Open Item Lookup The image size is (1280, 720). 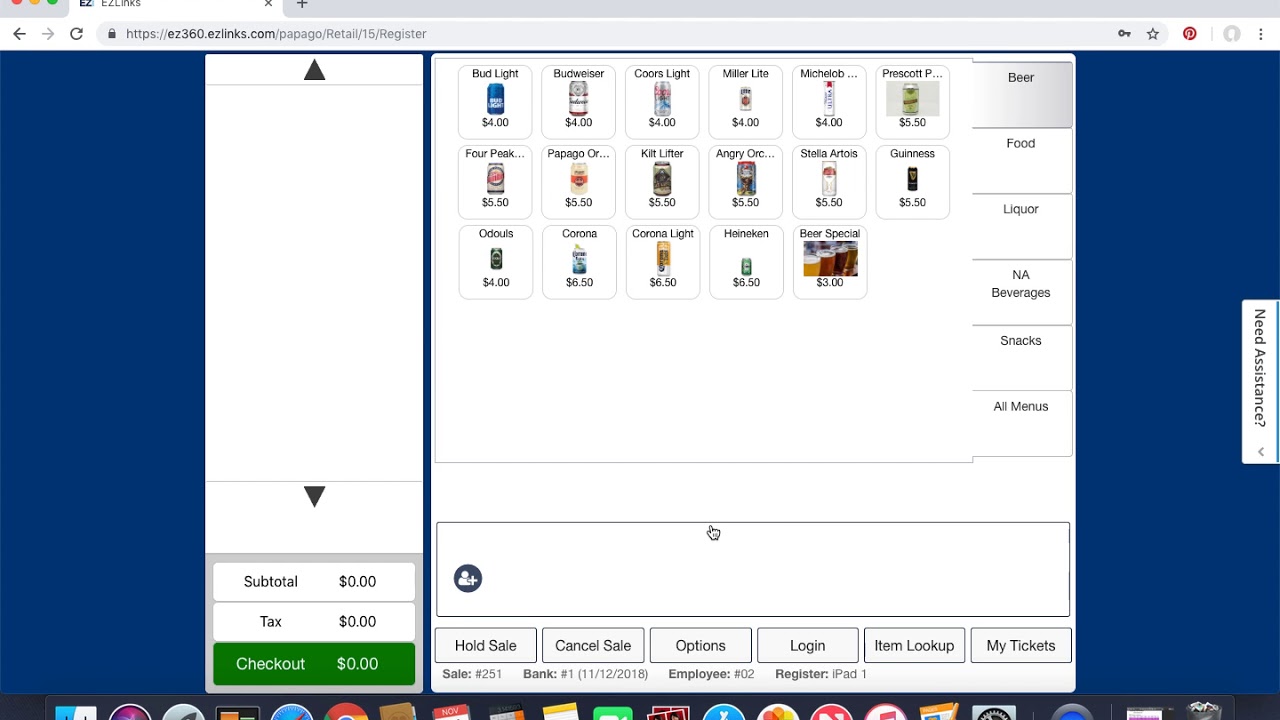(x=914, y=646)
